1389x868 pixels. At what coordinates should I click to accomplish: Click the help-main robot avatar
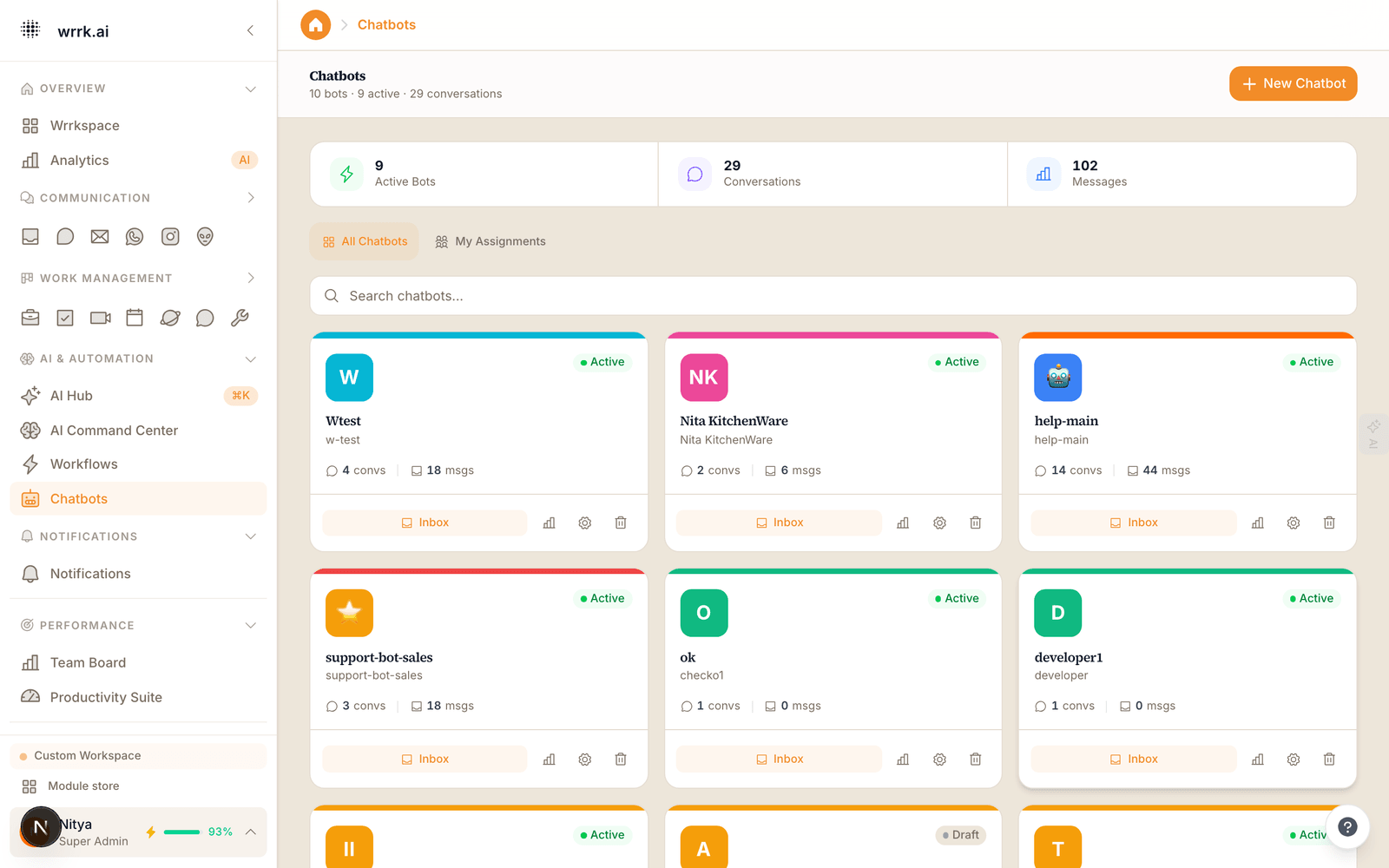[x=1058, y=378]
